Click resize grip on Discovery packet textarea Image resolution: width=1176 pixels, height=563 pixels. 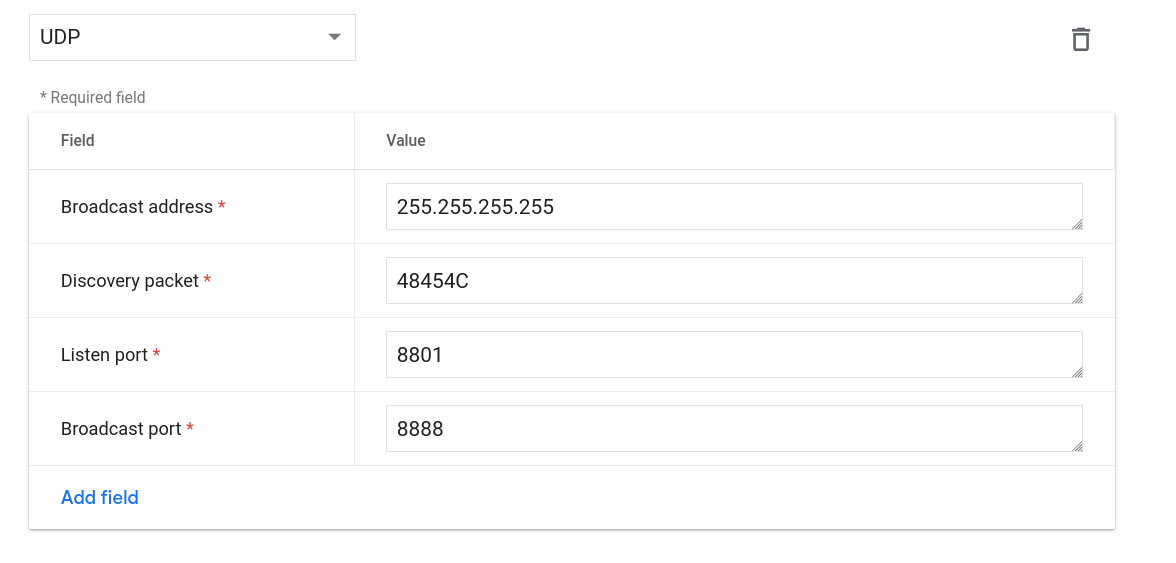click(1076, 298)
